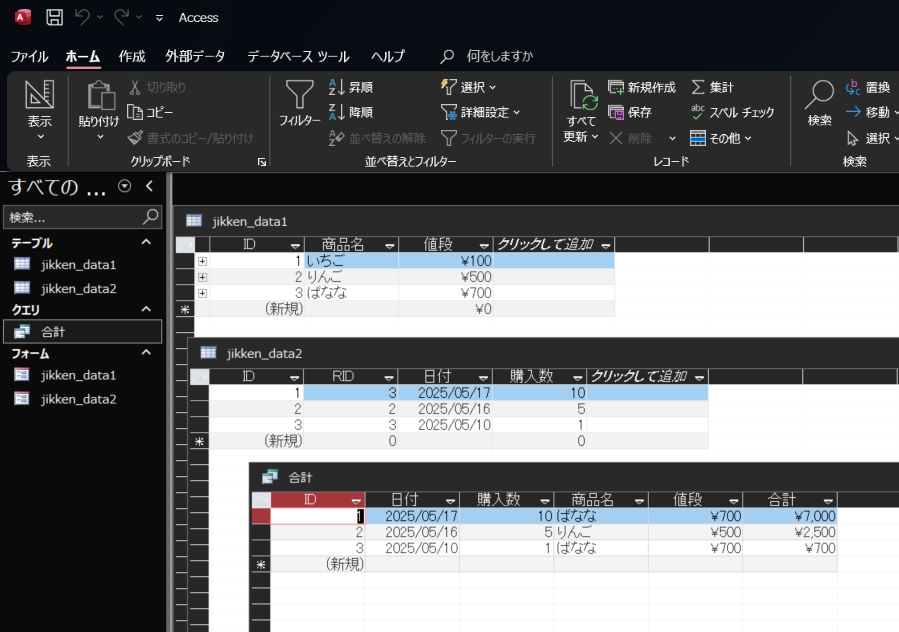Collapse the テーブル group
This screenshot has height=632, width=899.
[146, 242]
